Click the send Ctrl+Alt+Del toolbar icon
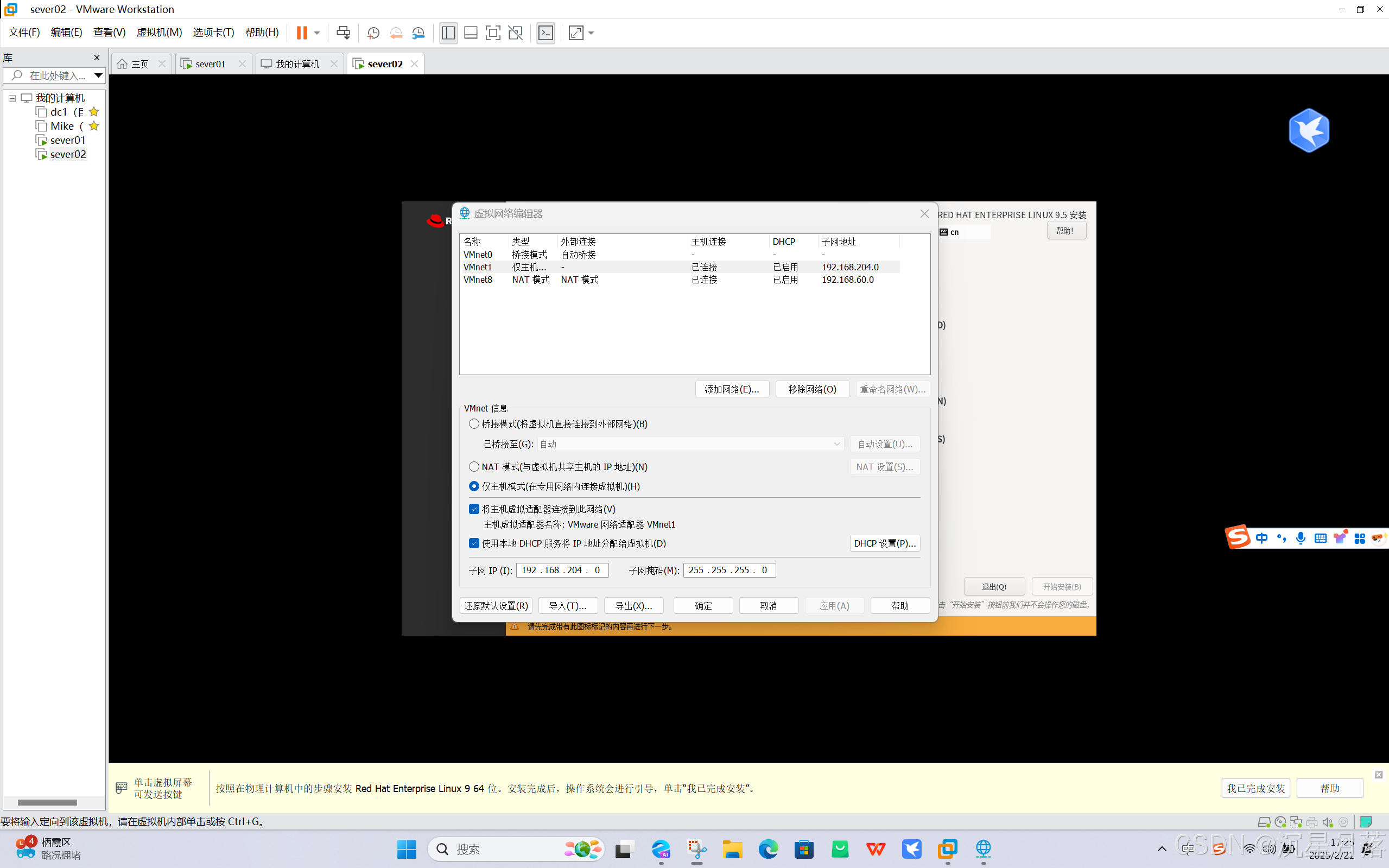 [x=343, y=33]
